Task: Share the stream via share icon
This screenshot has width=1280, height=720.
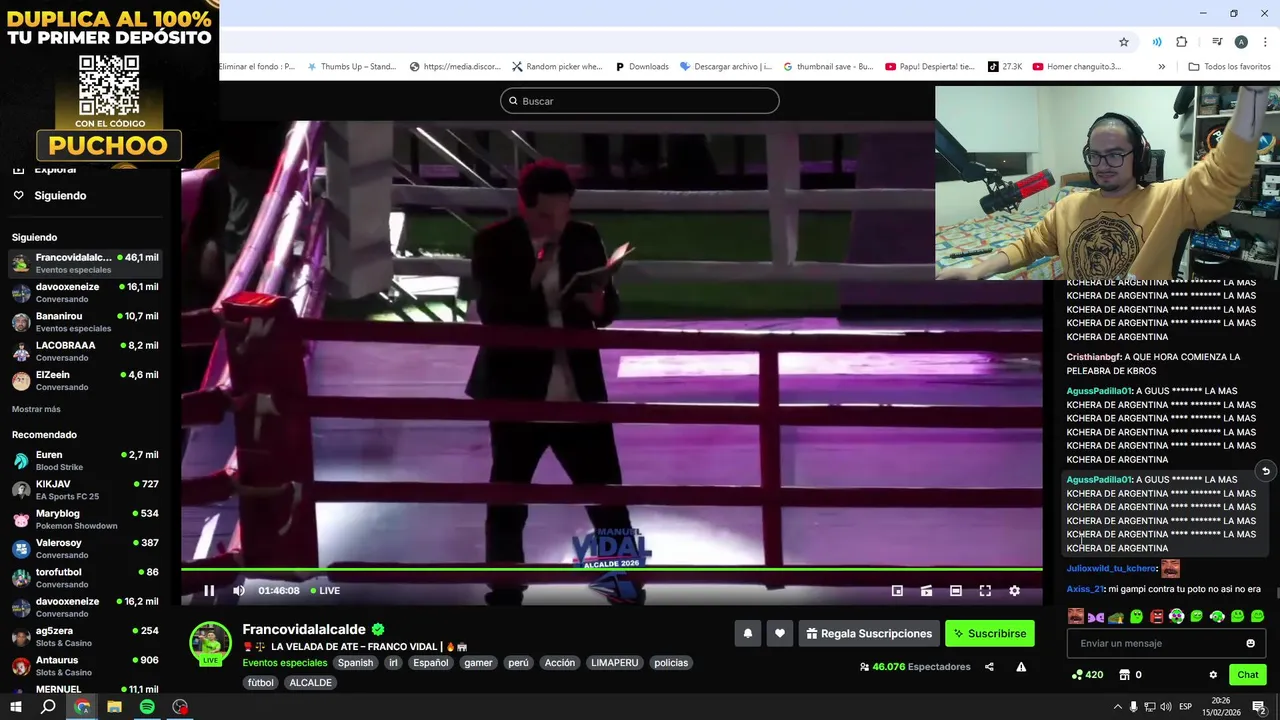Action: pos(989,667)
